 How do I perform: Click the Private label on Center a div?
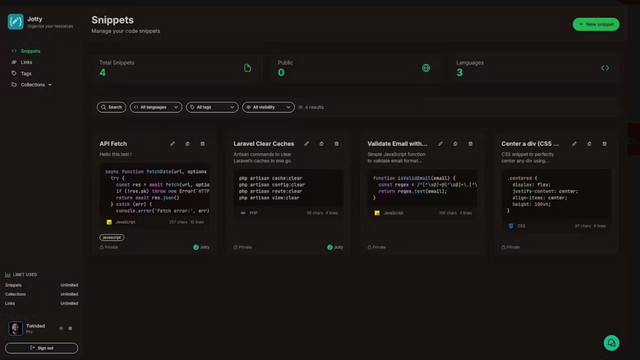click(510, 247)
